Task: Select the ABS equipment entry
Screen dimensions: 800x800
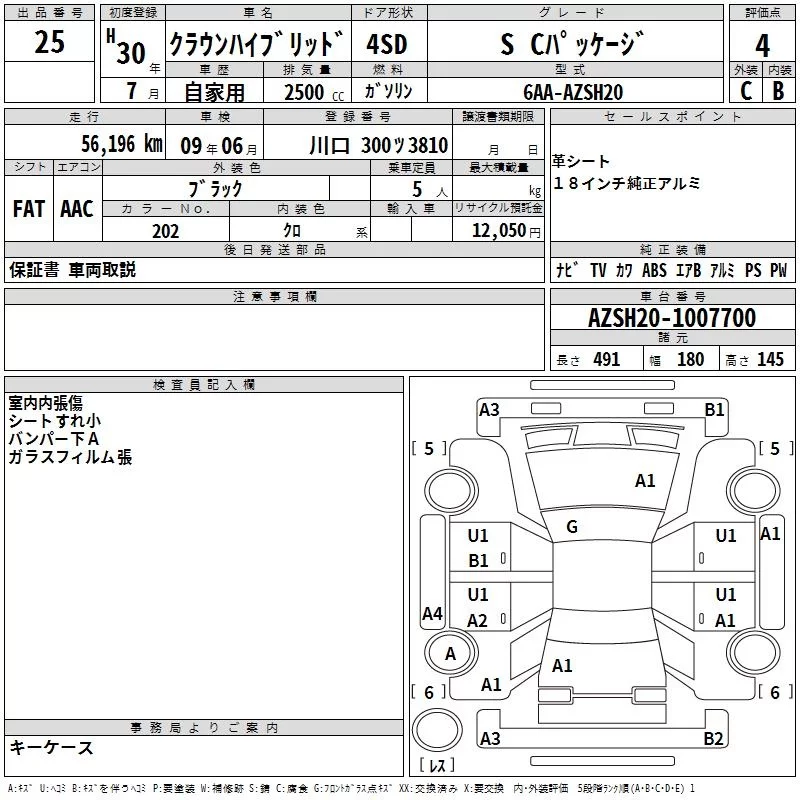Action: tap(654, 270)
